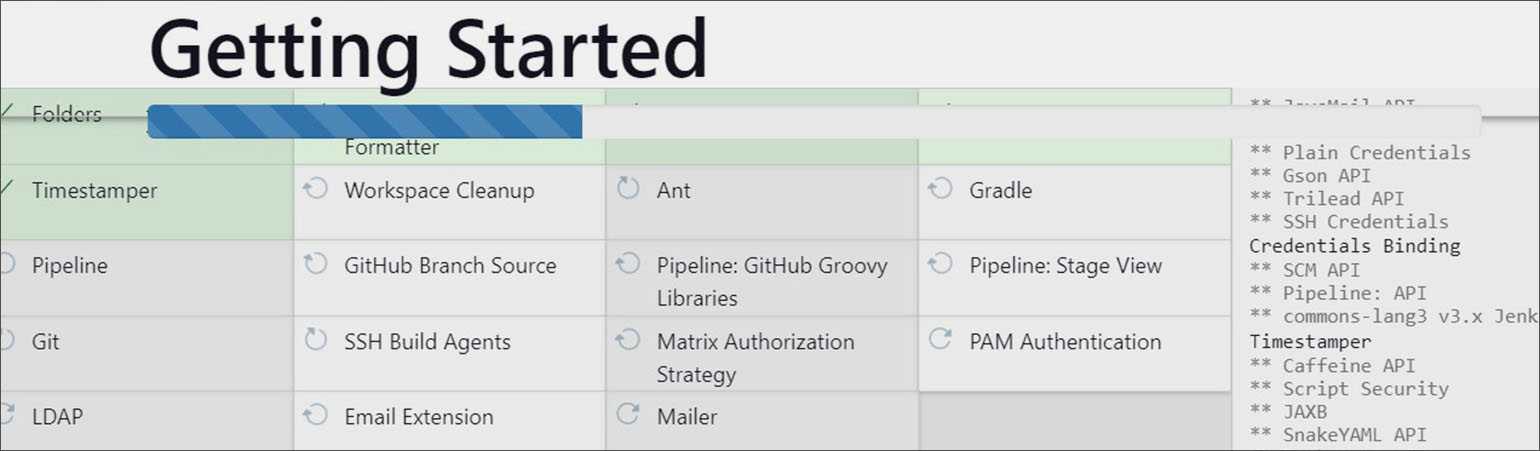
Task: Click the spinner icon next to SSH Build Agents
Action: point(315,340)
